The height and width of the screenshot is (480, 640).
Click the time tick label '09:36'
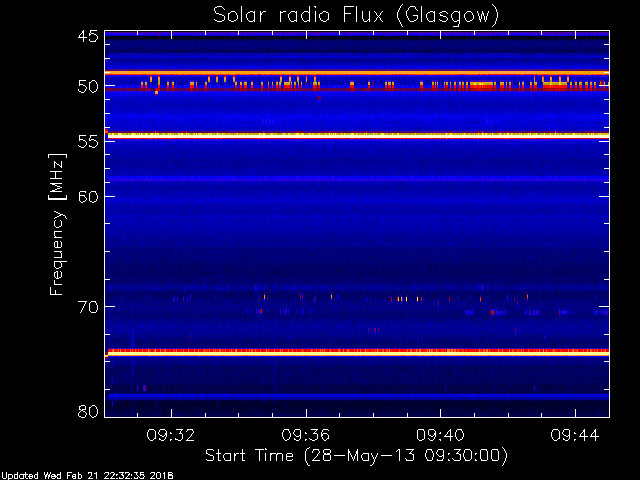[x=306, y=435]
